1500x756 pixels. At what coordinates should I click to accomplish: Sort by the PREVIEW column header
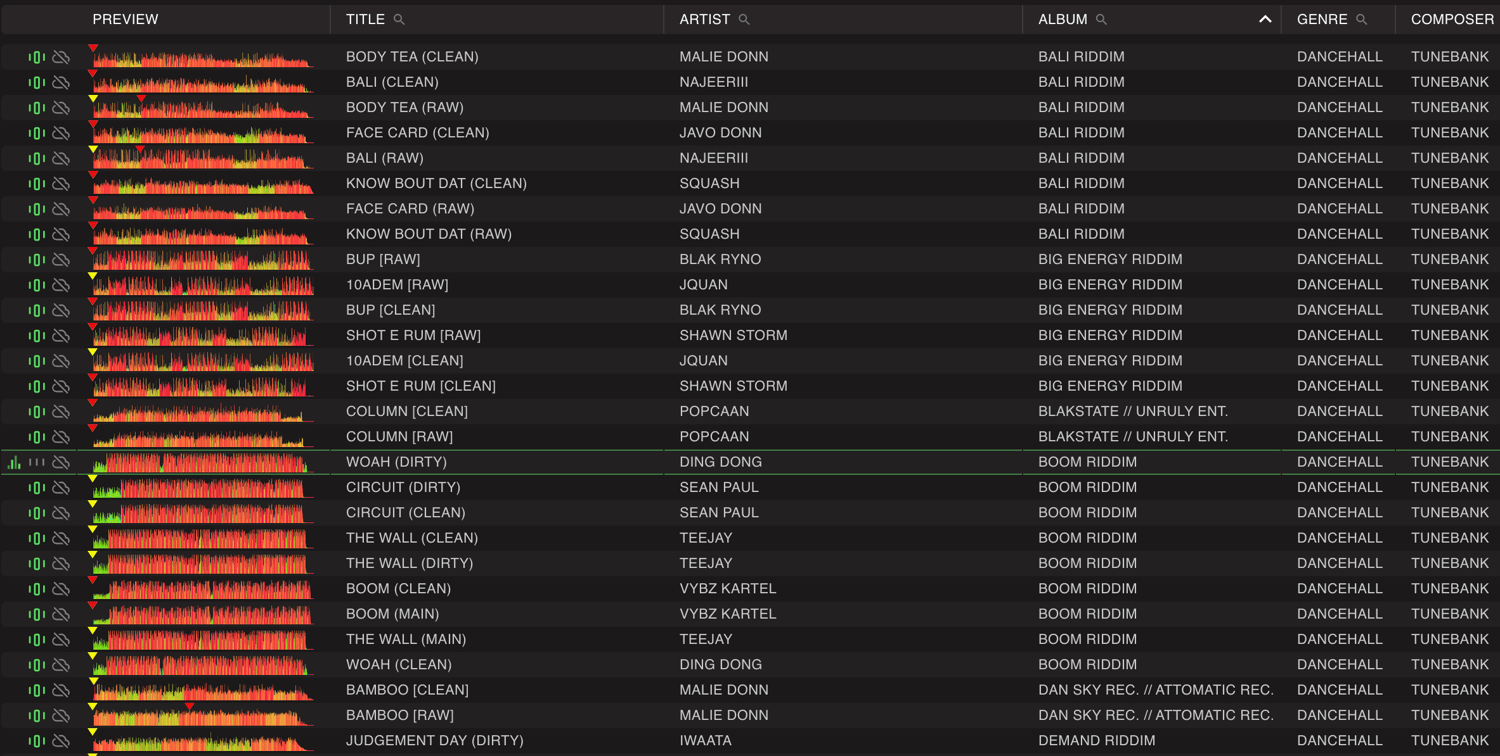click(125, 20)
